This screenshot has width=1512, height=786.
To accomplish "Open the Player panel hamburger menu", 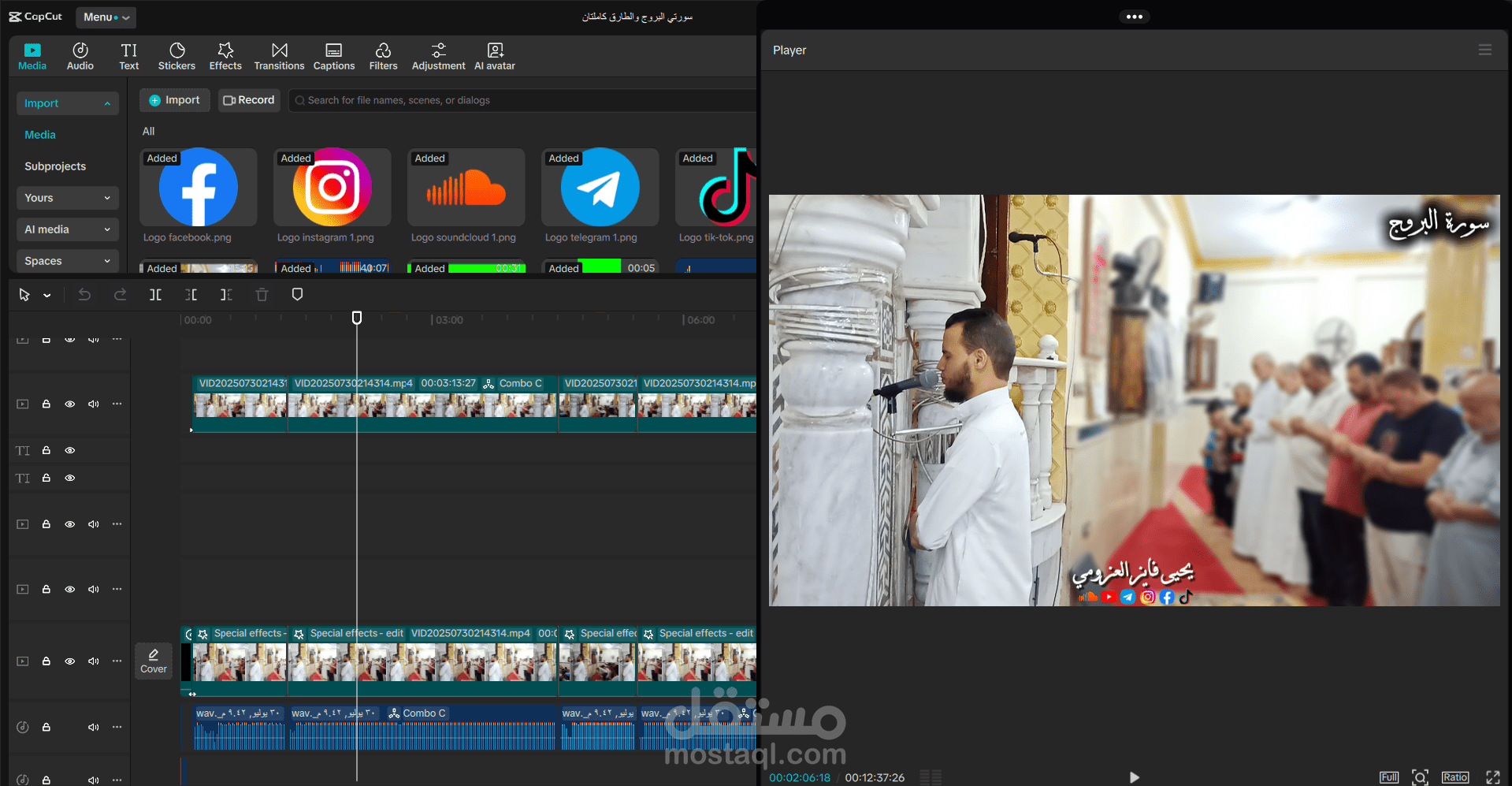I will 1485,50.
